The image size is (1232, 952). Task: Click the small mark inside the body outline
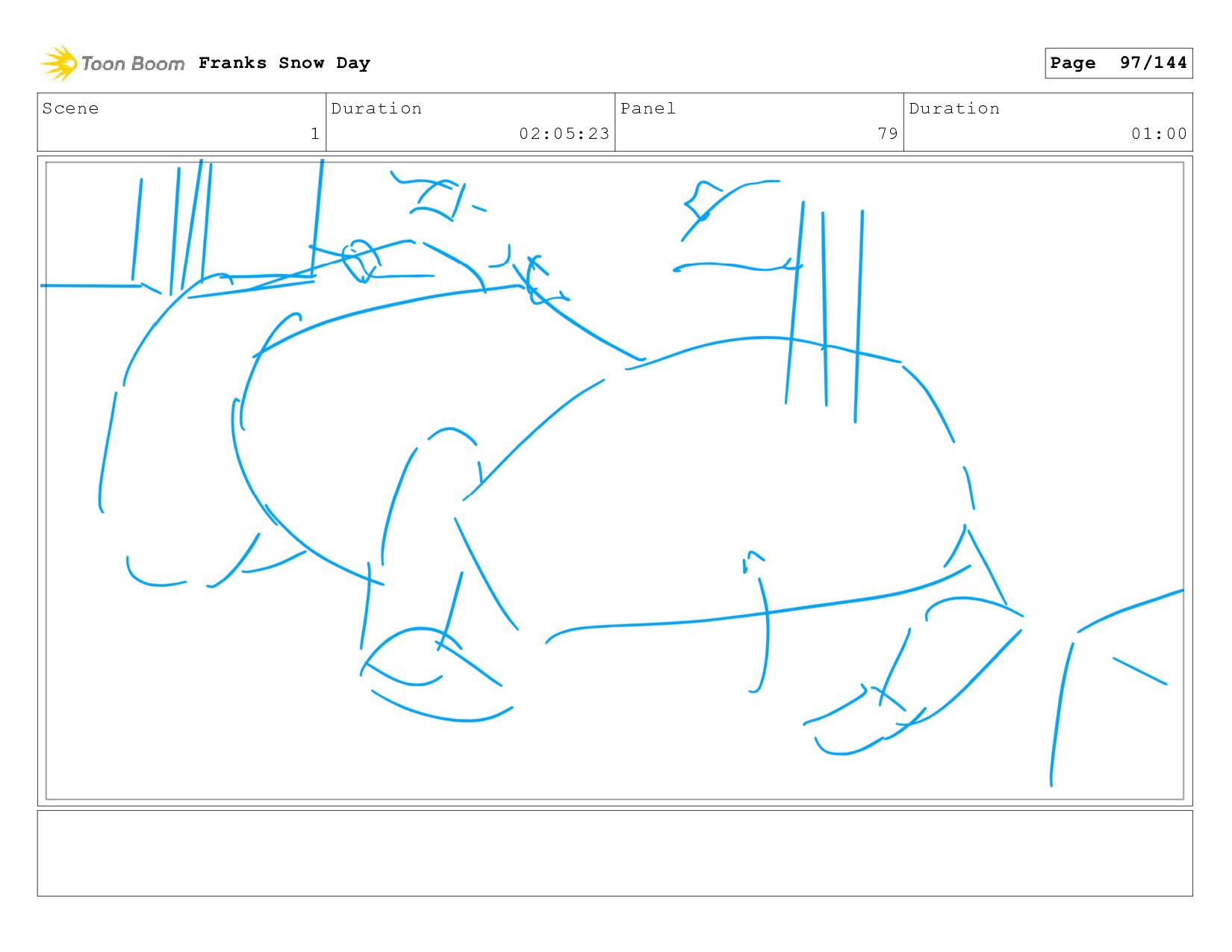[753, 561]
